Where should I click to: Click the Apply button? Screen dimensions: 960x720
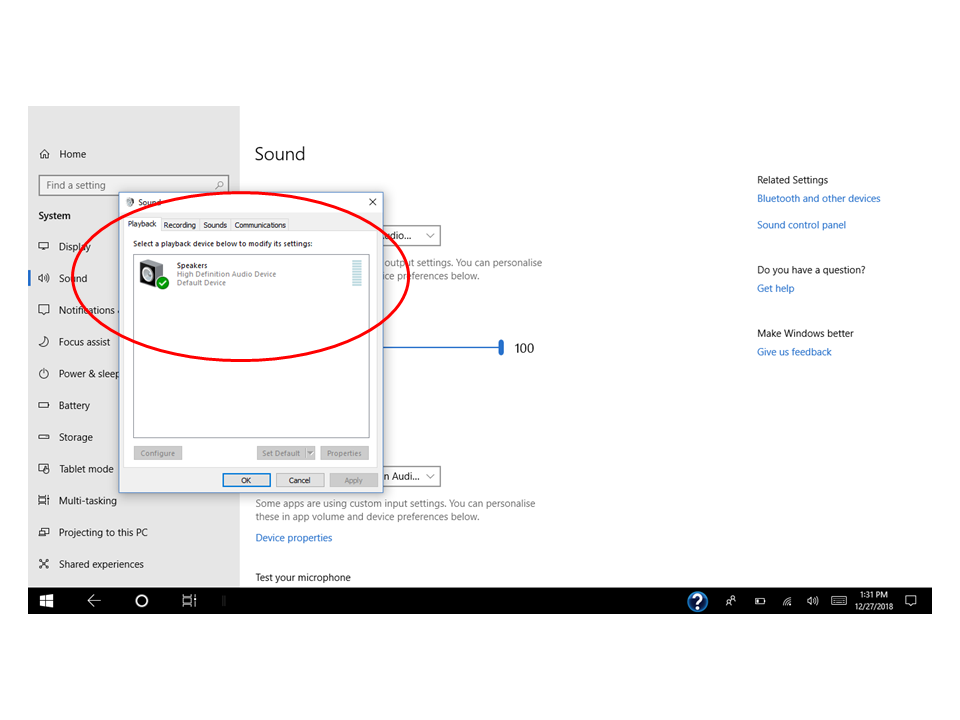click(353, 480)
